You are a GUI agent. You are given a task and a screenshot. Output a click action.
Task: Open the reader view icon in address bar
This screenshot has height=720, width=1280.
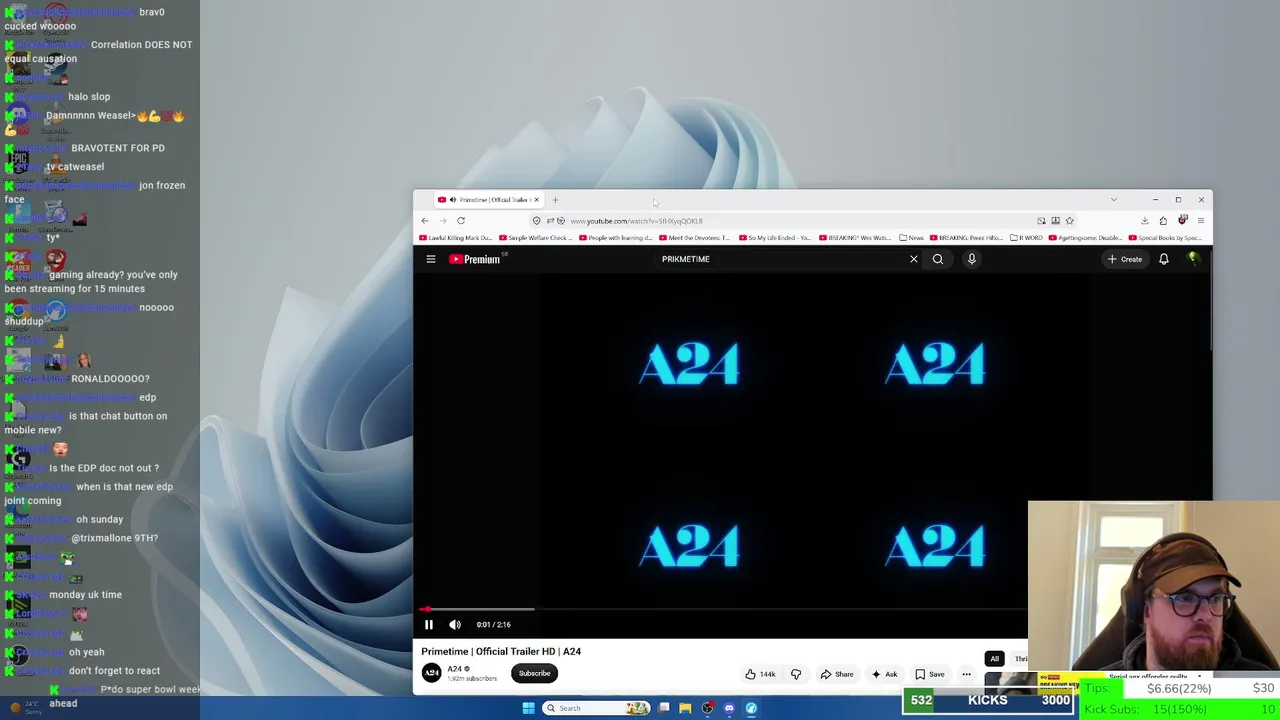pos(1055,221)
